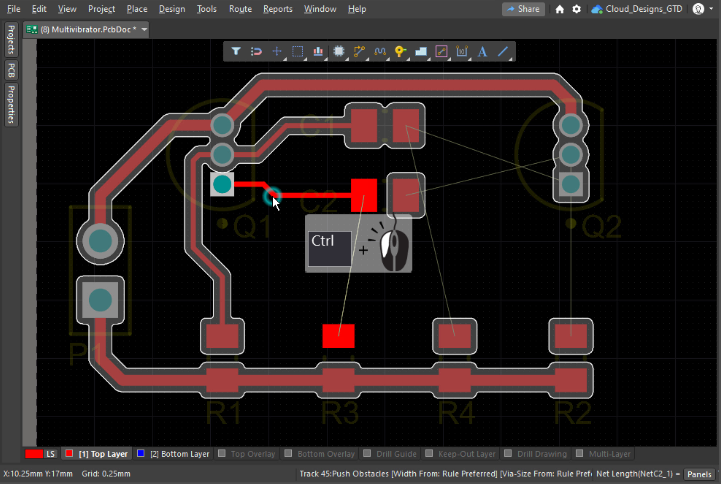The image size is (721, 484).
Task: Click the Share button
Action: coord(522,9)
